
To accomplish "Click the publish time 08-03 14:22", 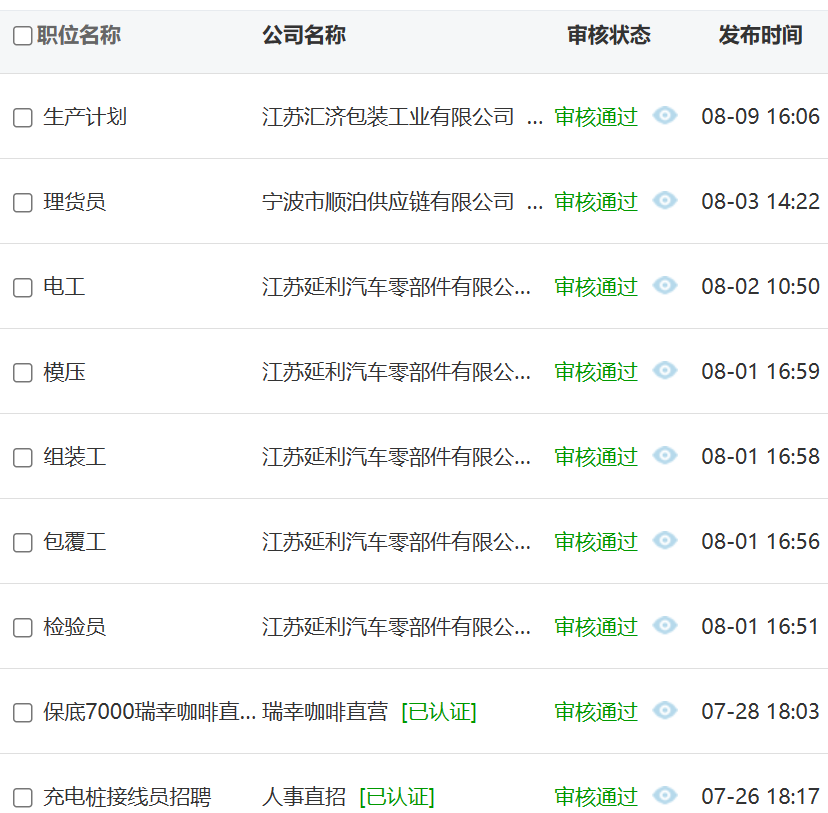I will pyautogui.click(x=760, y=201).
